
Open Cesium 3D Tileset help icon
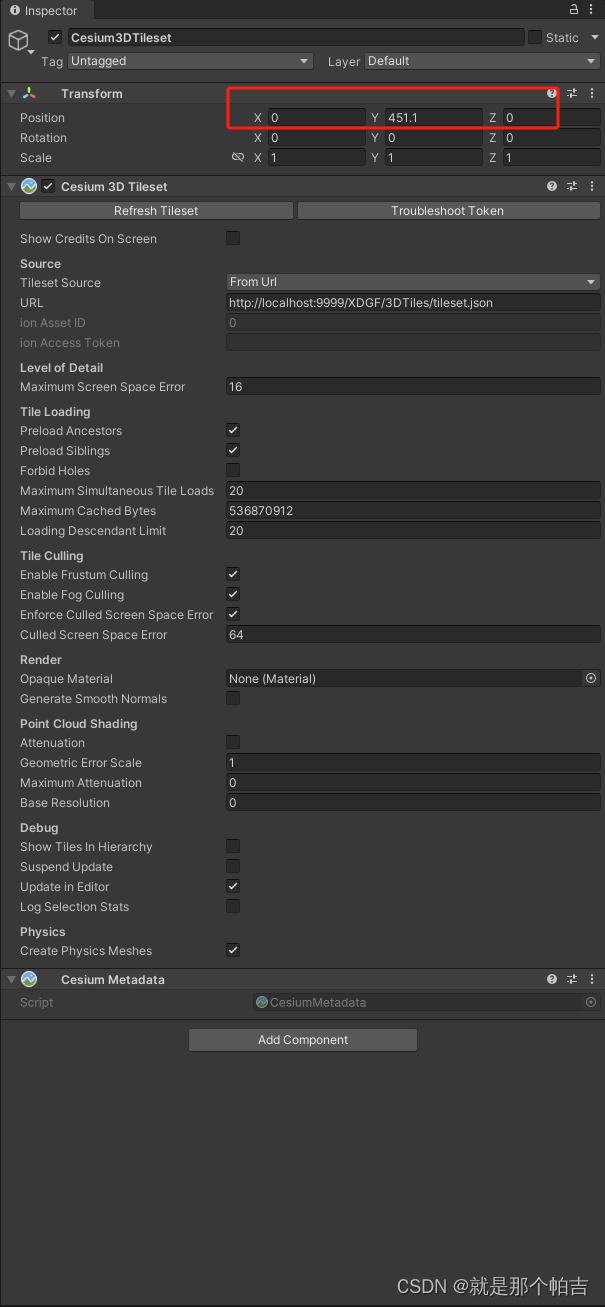tap(552, 186)
